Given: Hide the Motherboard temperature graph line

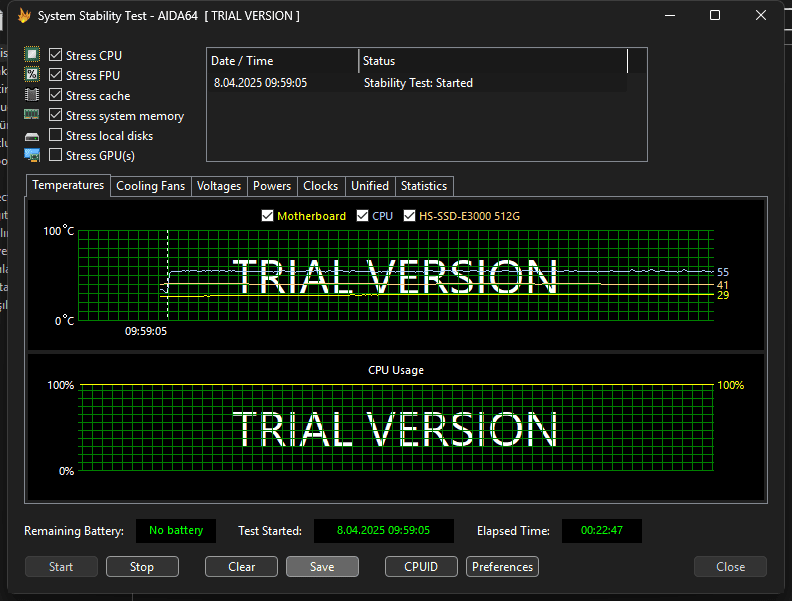Looking at the screenshot, I should 267,216.
